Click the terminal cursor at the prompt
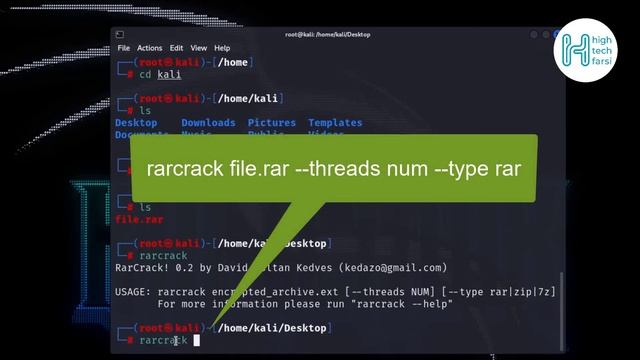The image size is (640, 360). click(x=197, y=340)
